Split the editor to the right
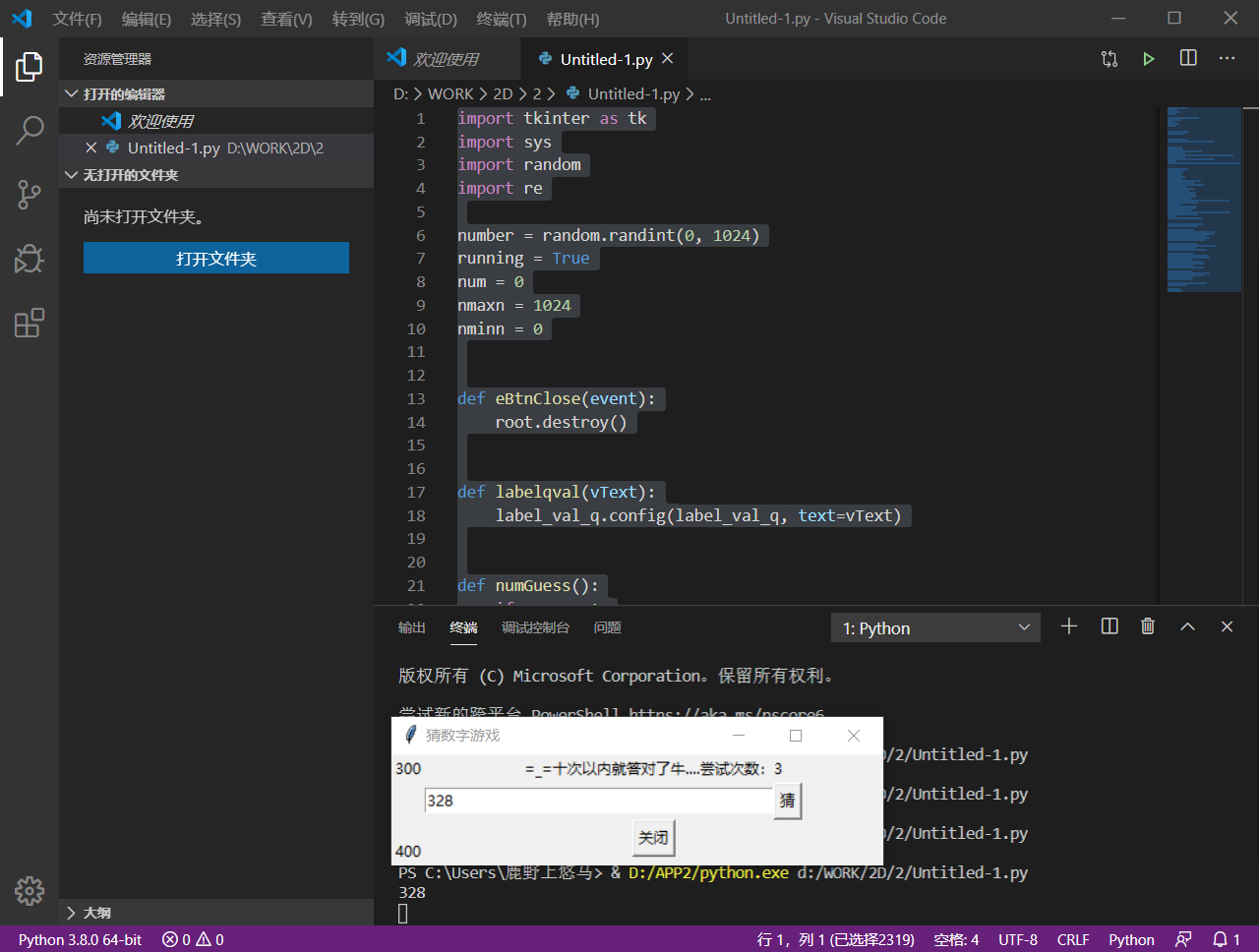 (1188, 59)
